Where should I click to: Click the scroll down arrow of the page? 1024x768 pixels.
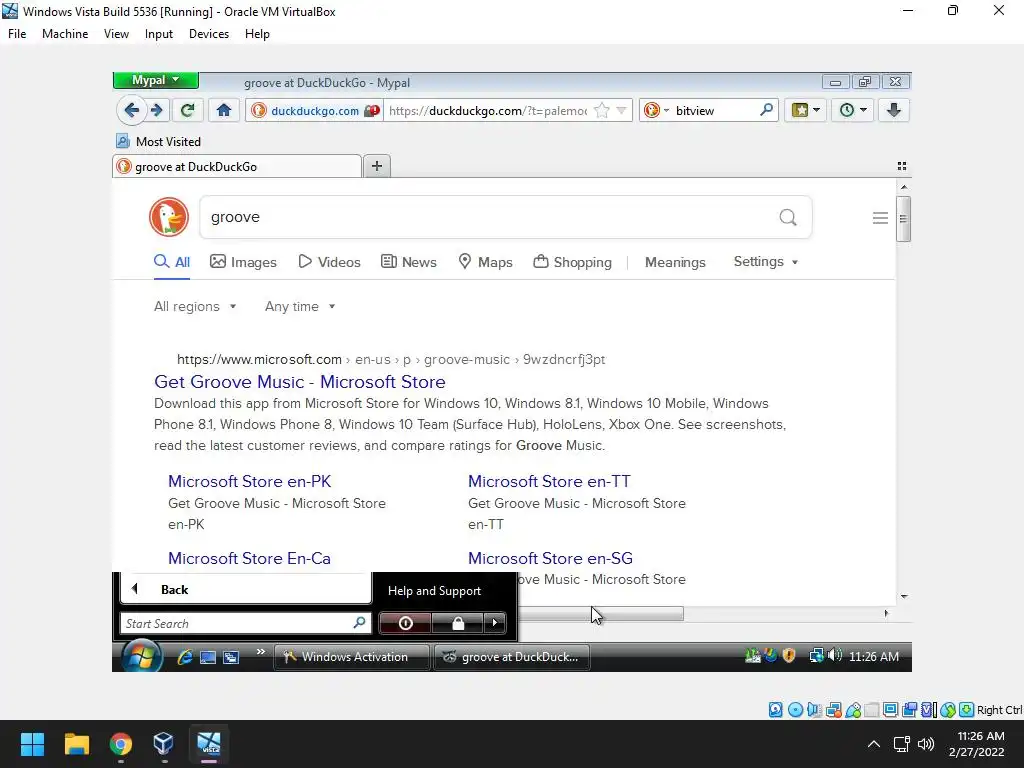pos(904,596)
